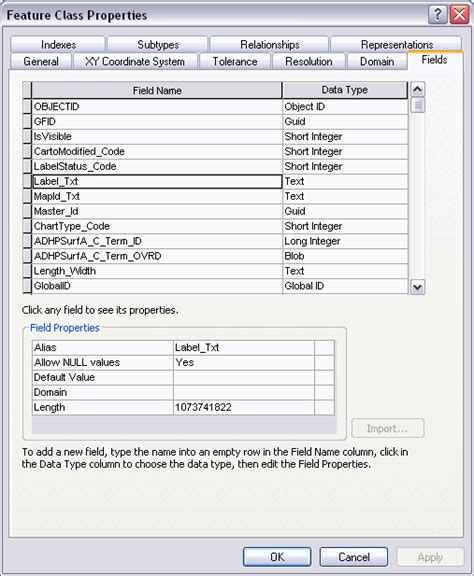
Task: Open the XY Coordinate System tab
Action: [135, 61]
